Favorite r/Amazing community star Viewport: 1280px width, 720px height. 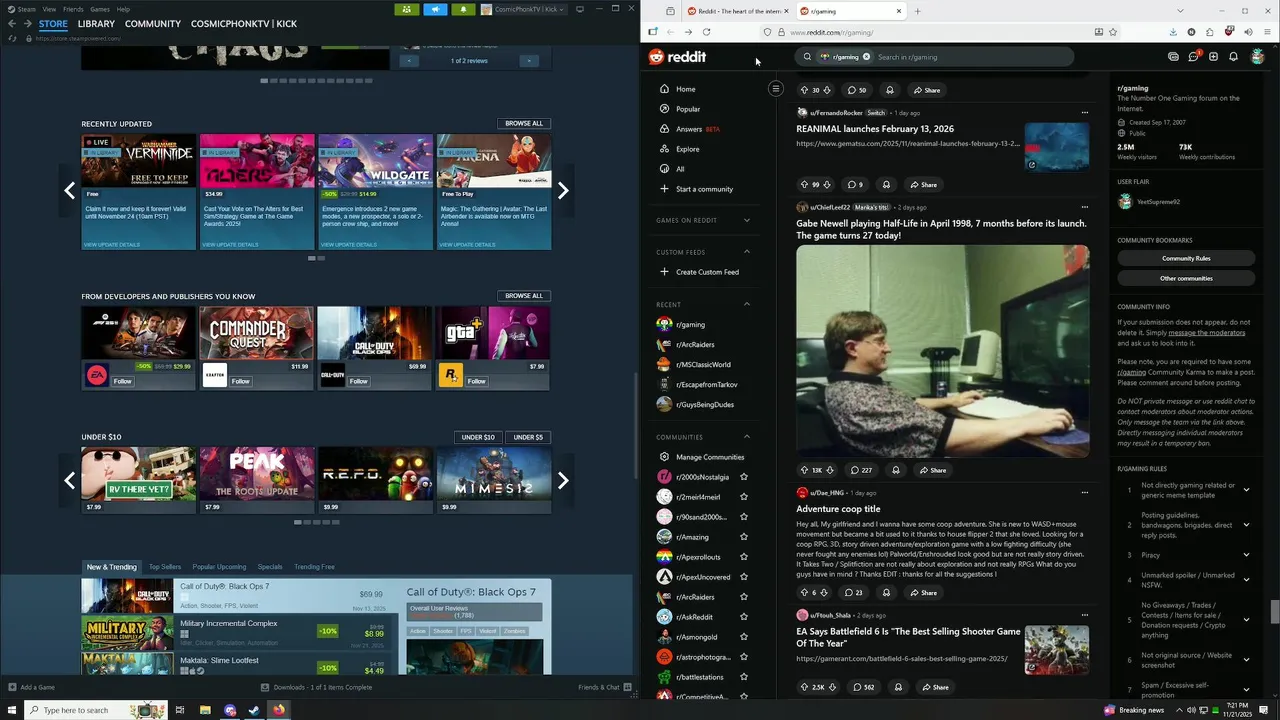pos(743,537)
